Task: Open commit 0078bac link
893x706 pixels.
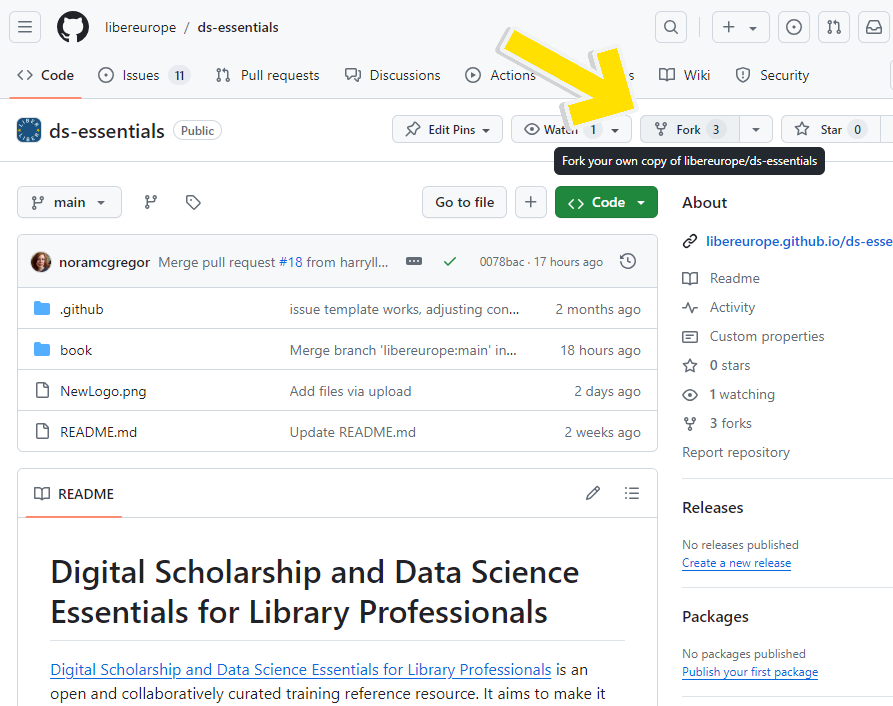Action: 502,262
